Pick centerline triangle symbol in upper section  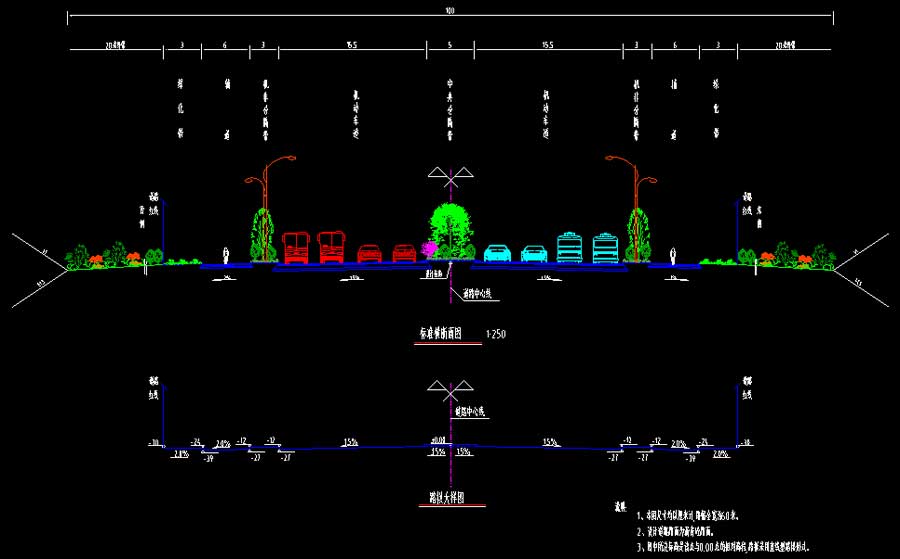click(451, 177)
